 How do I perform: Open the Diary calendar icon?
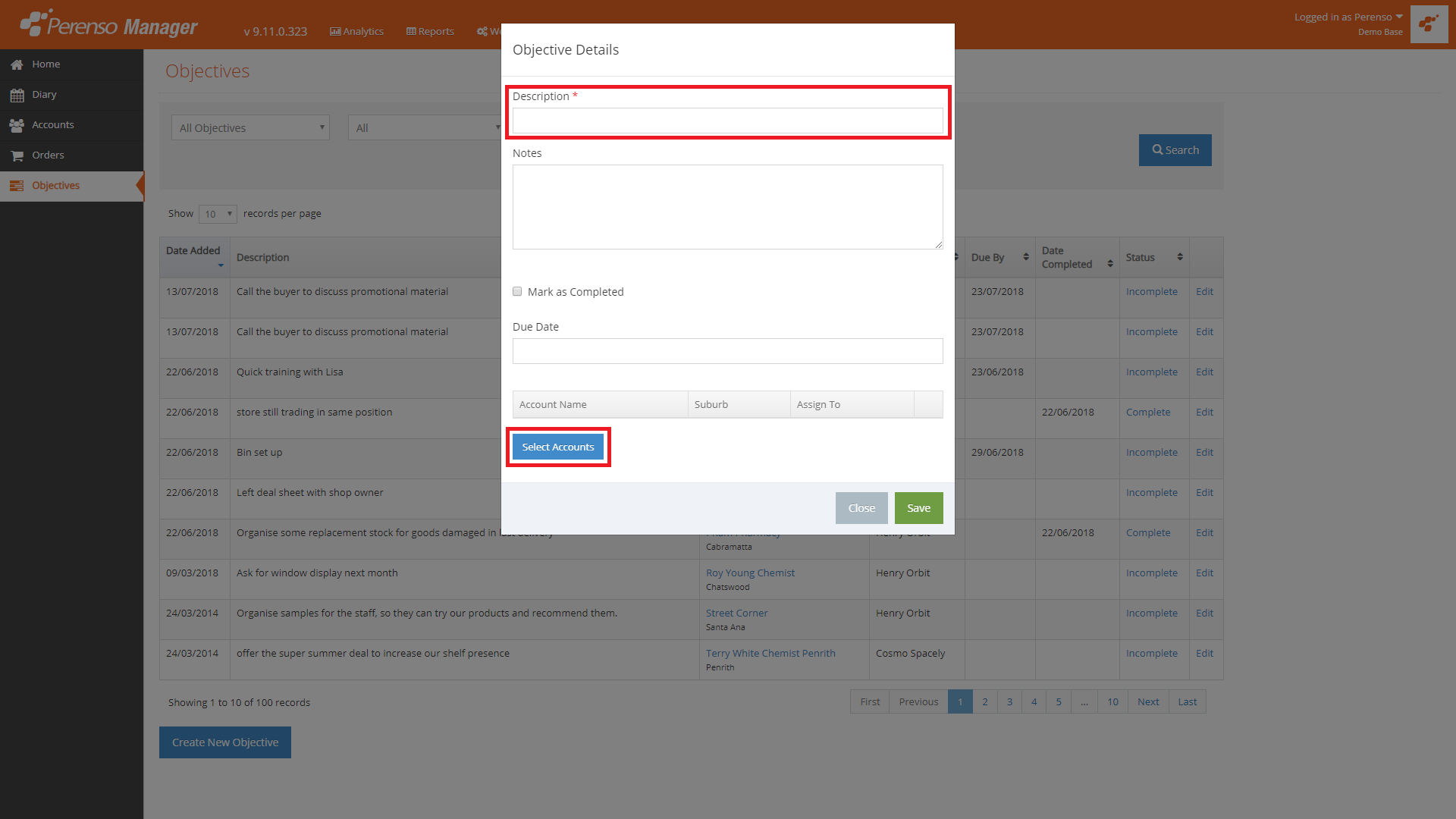[x=17, y=95]
